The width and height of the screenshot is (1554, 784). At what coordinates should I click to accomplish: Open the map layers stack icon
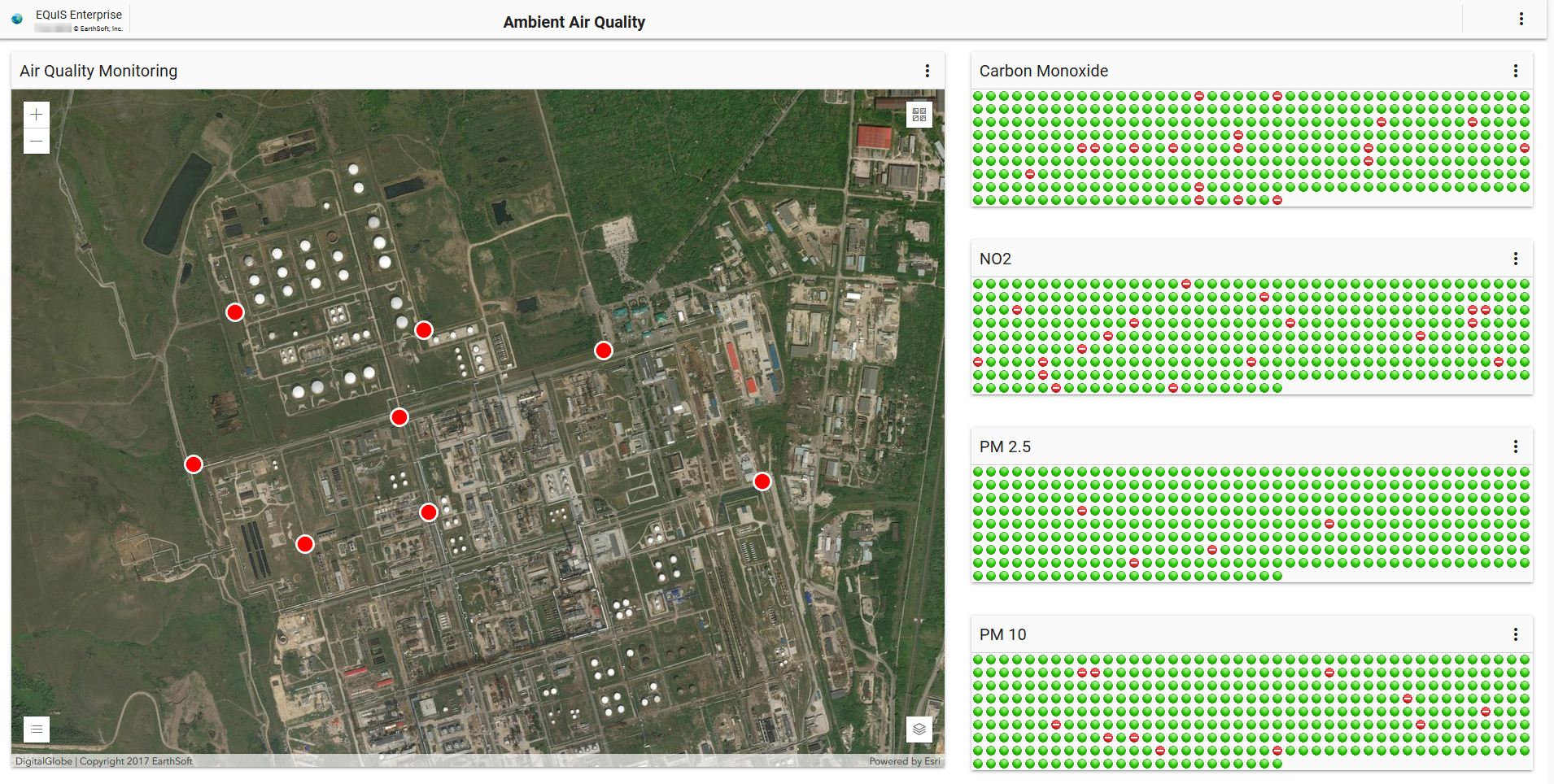coord(919,729)
